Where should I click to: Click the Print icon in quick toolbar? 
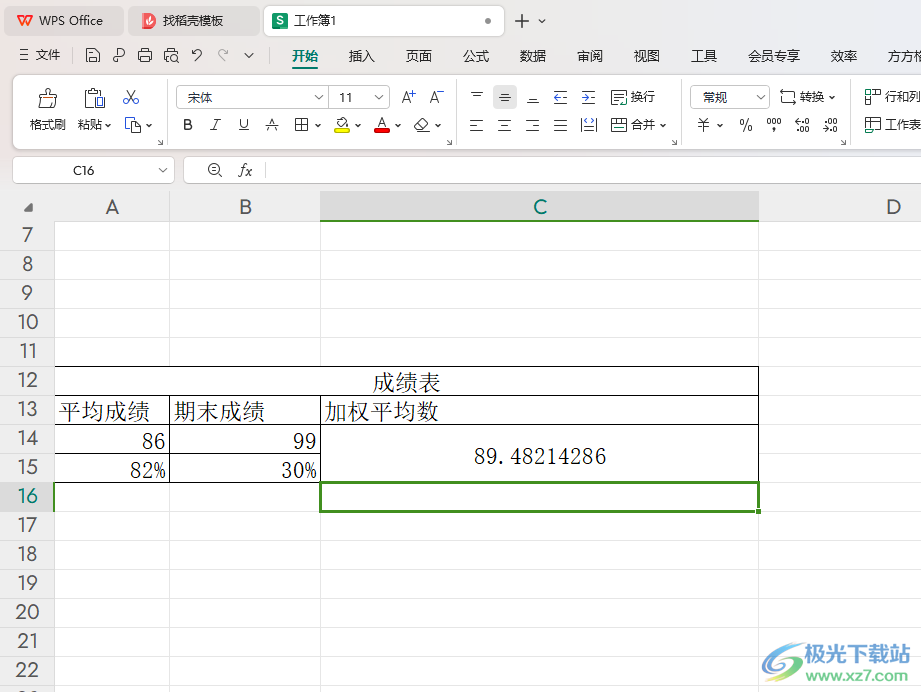[144, 56]
